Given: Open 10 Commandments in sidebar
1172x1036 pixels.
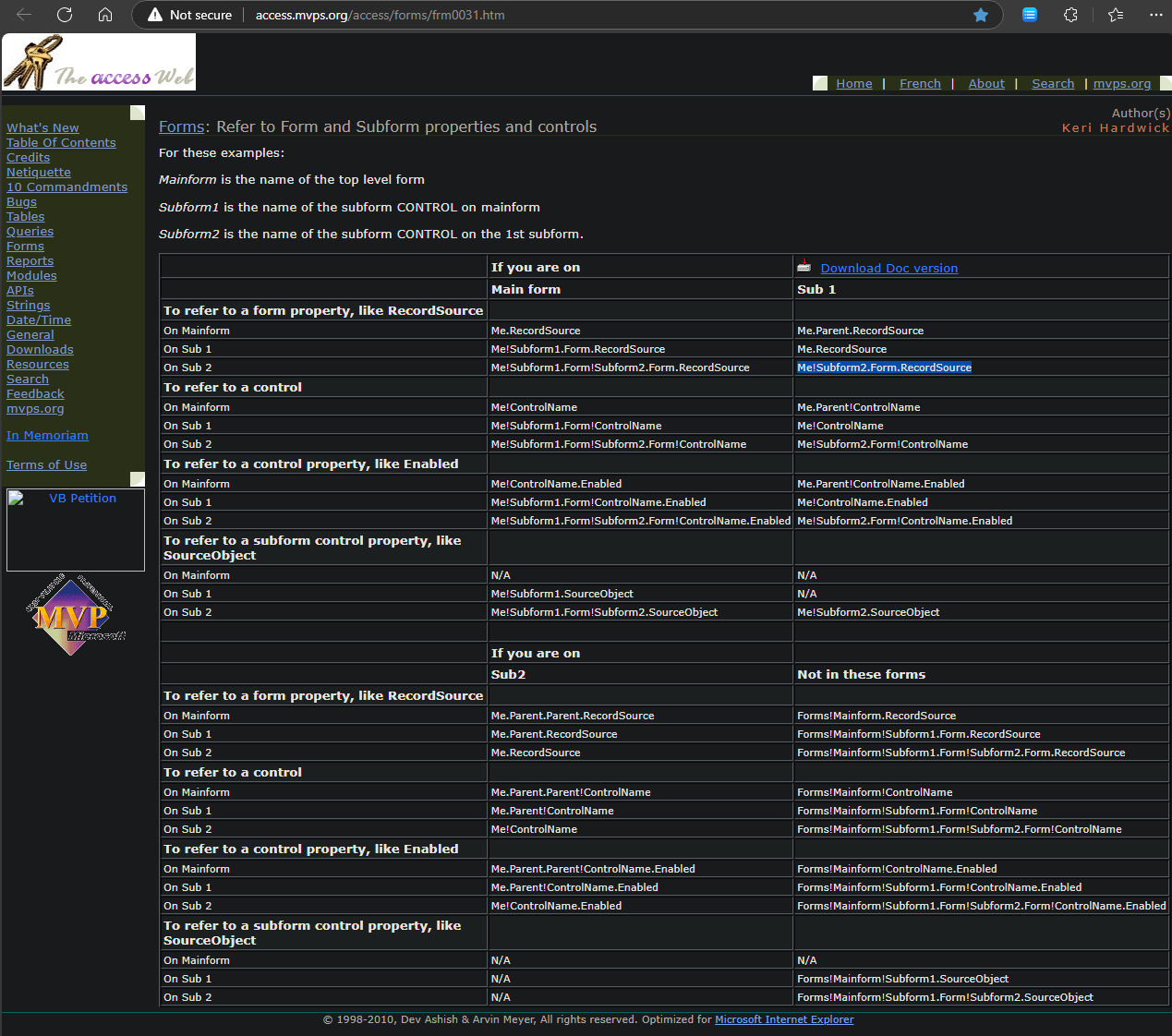Looking at the screenshot, I should 66,187.
